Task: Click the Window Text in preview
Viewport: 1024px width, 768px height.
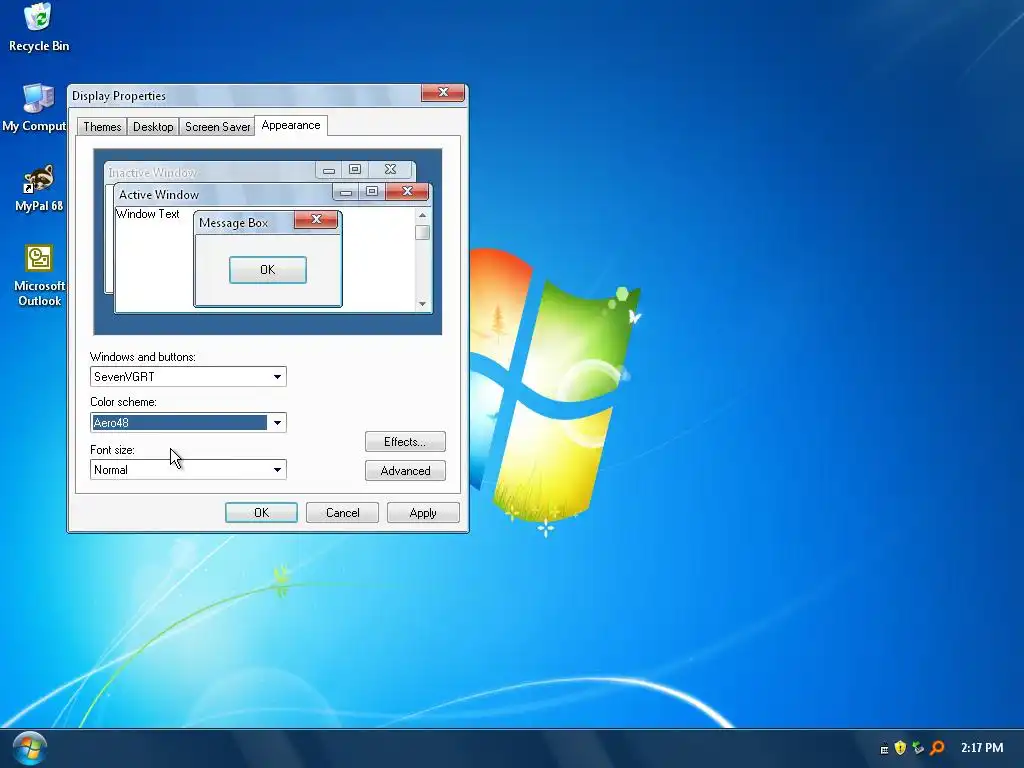Action: point(148,214)
